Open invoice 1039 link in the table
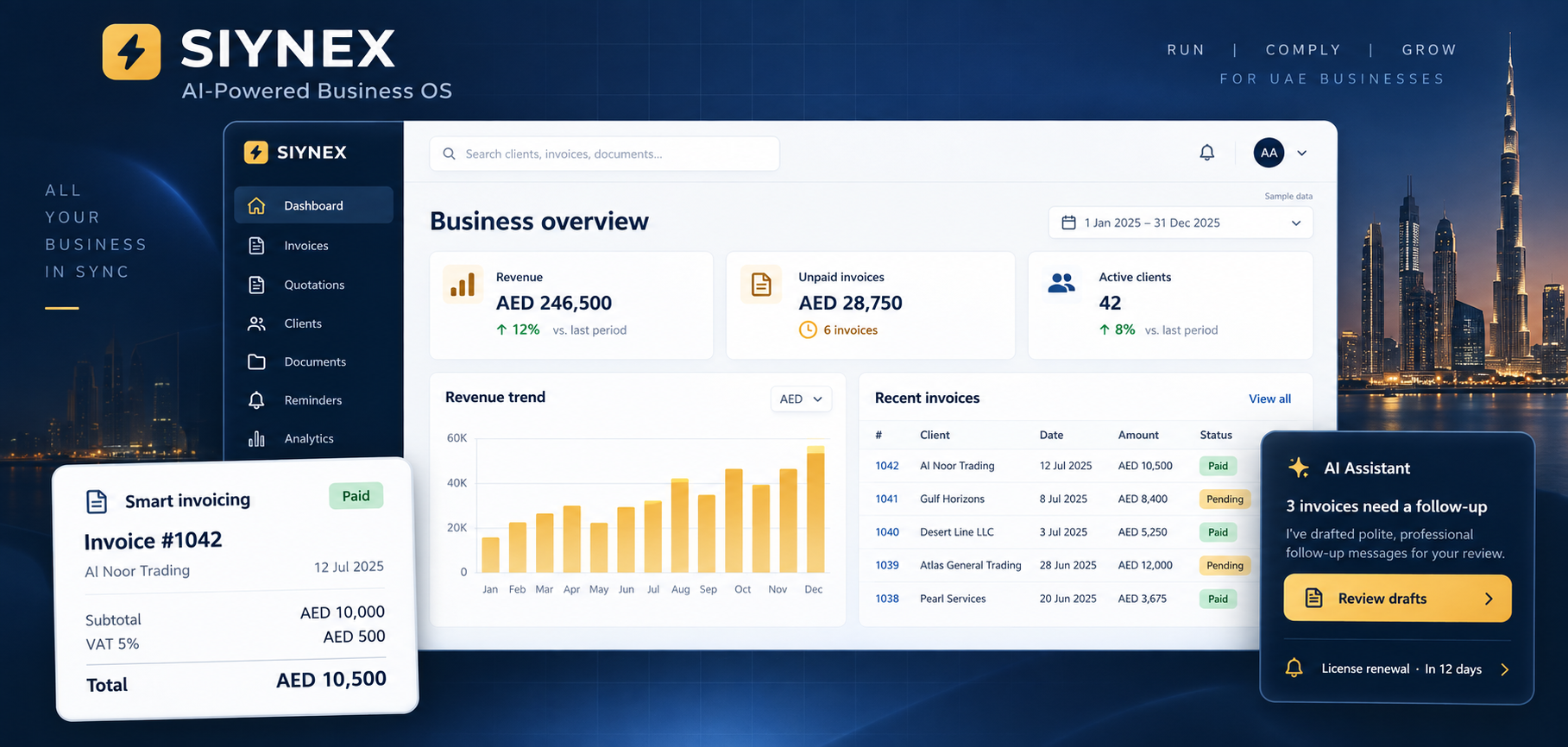1568x747 pixels. tap(887, 565)
